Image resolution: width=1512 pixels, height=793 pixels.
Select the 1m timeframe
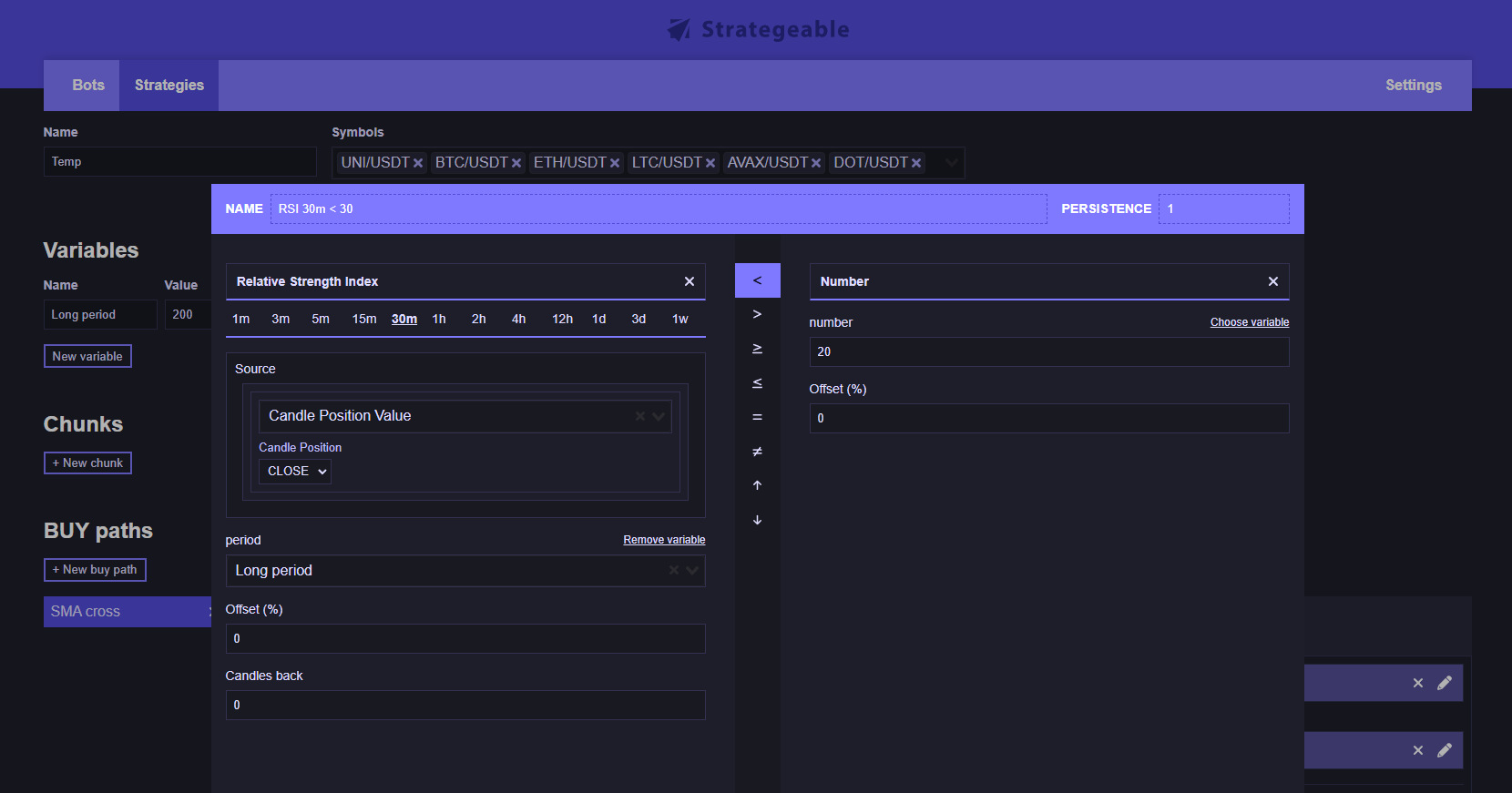pyautogui.click(x=241, y=320)
